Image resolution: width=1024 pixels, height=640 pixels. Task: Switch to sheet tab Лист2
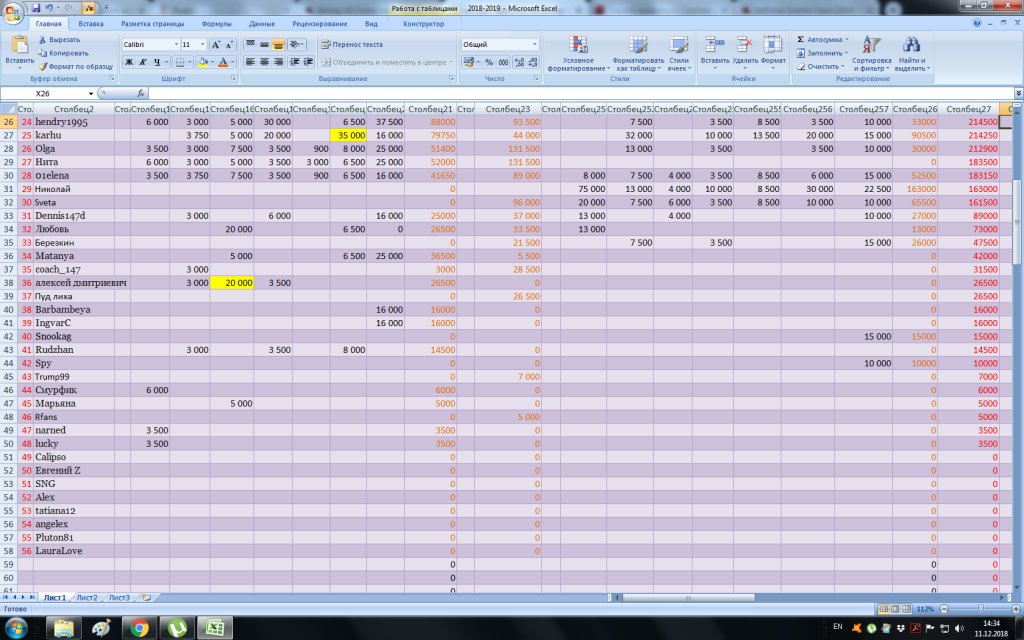click(87, 597)
